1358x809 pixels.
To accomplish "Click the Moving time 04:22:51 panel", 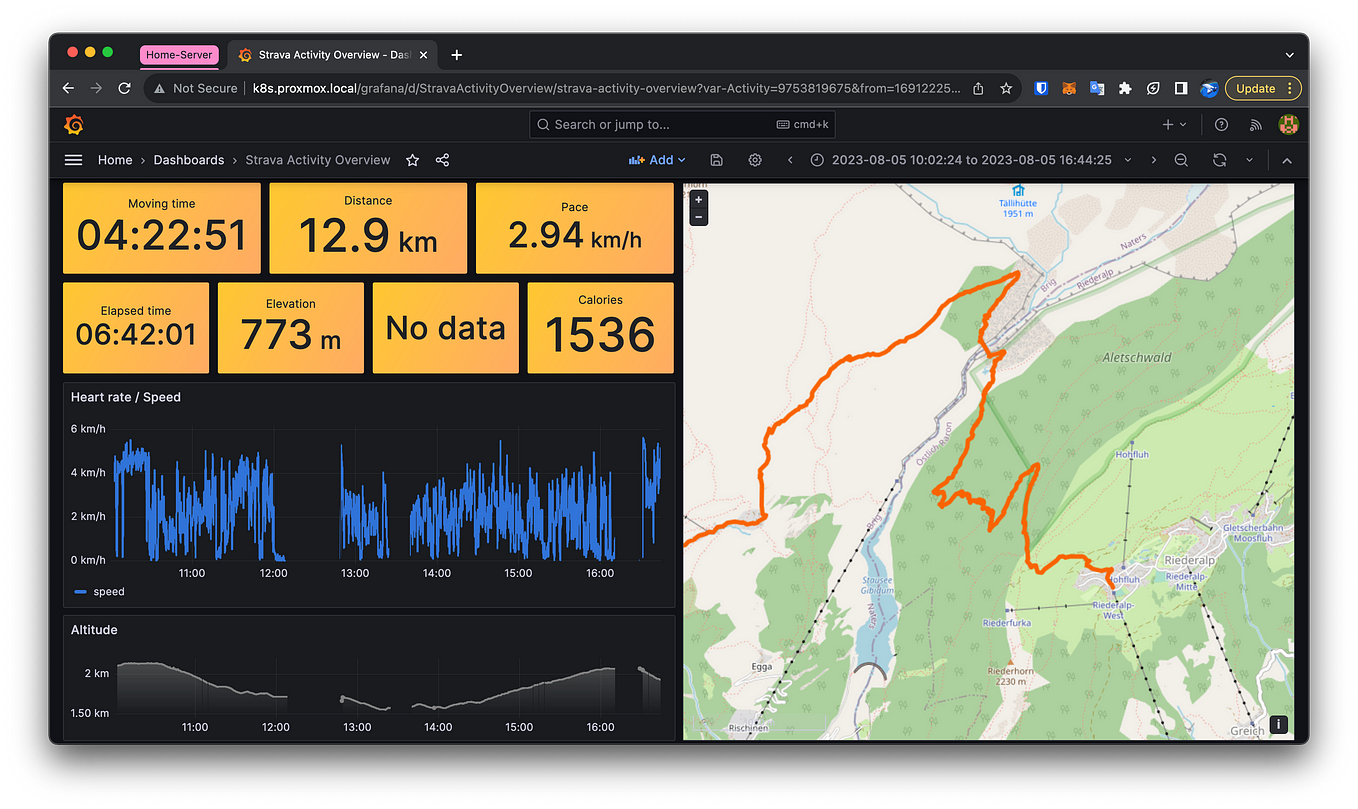I will (162, 228).
